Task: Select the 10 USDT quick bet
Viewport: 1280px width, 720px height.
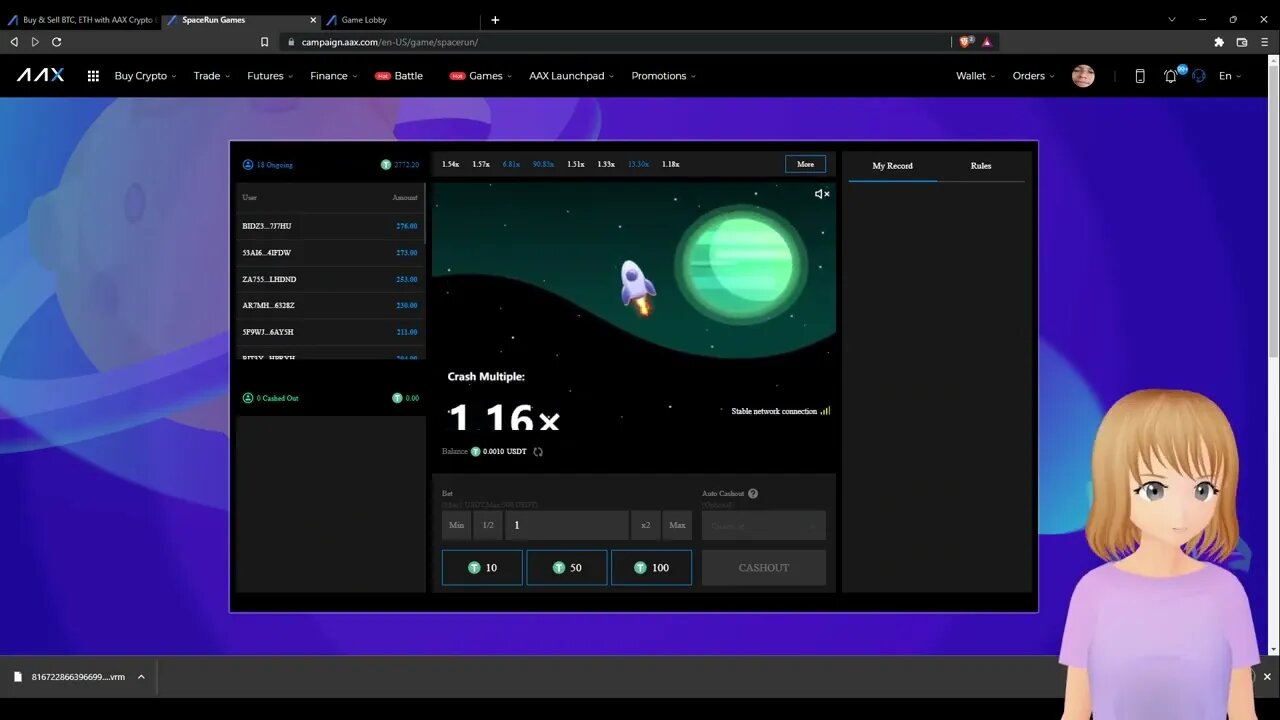Action: click(482, 567)
